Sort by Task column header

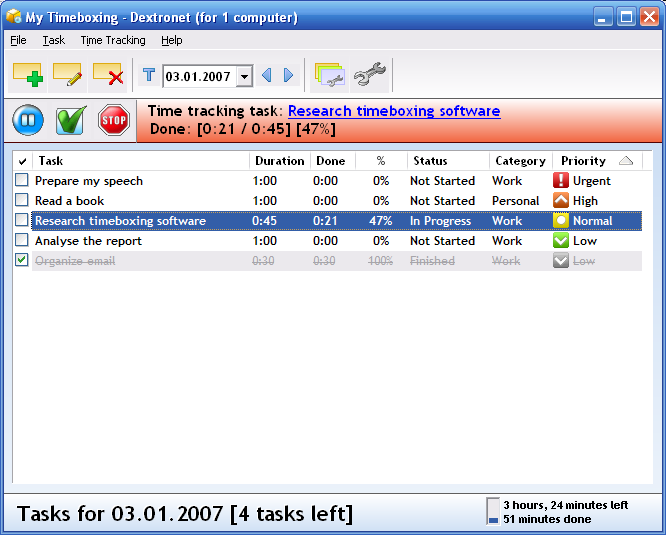click(x=141, y=161)
